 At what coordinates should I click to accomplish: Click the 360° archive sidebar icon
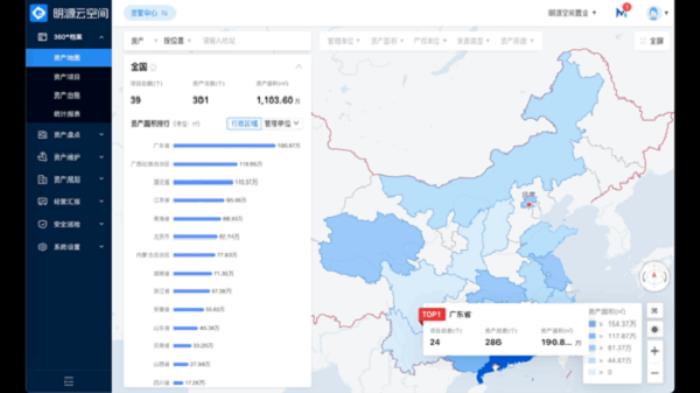pos(42,37)
